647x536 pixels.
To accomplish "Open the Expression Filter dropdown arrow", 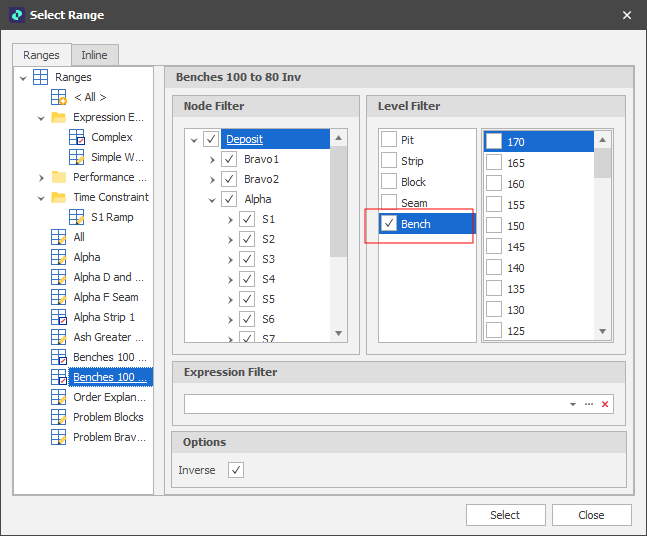I will pos(573,404).
